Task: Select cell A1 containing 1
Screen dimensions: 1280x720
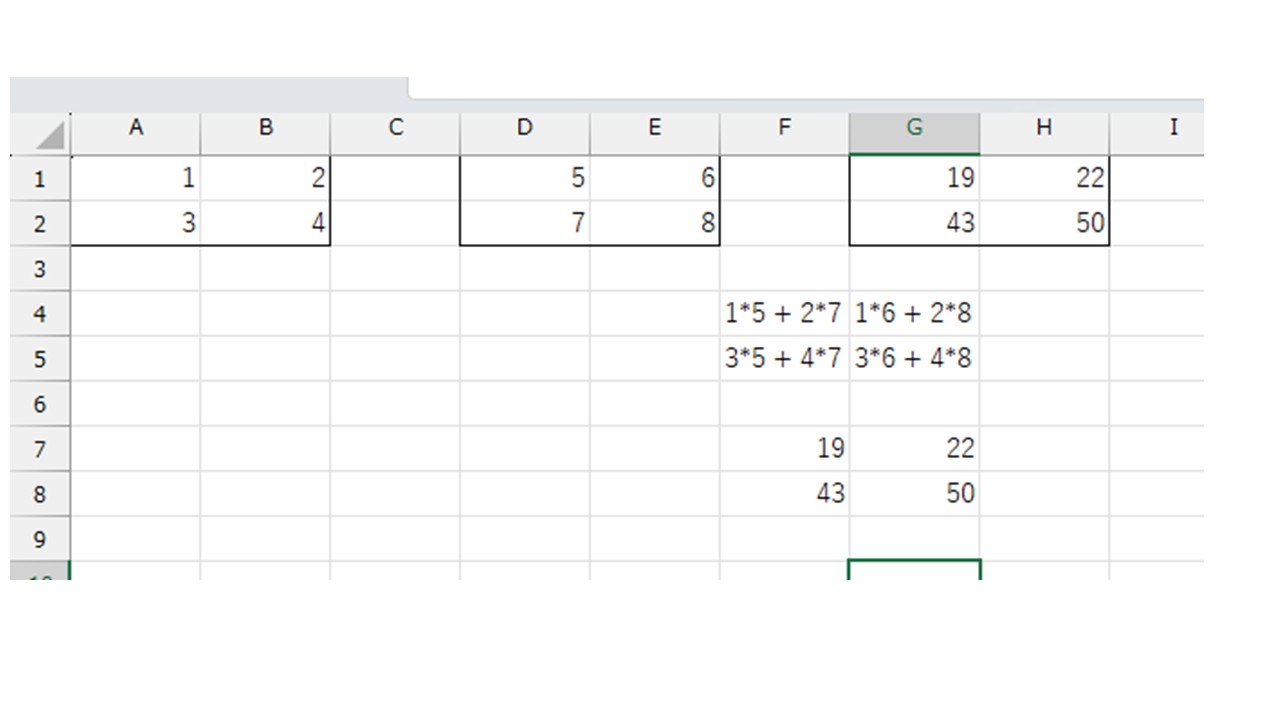Action: [x=136, y=179]
